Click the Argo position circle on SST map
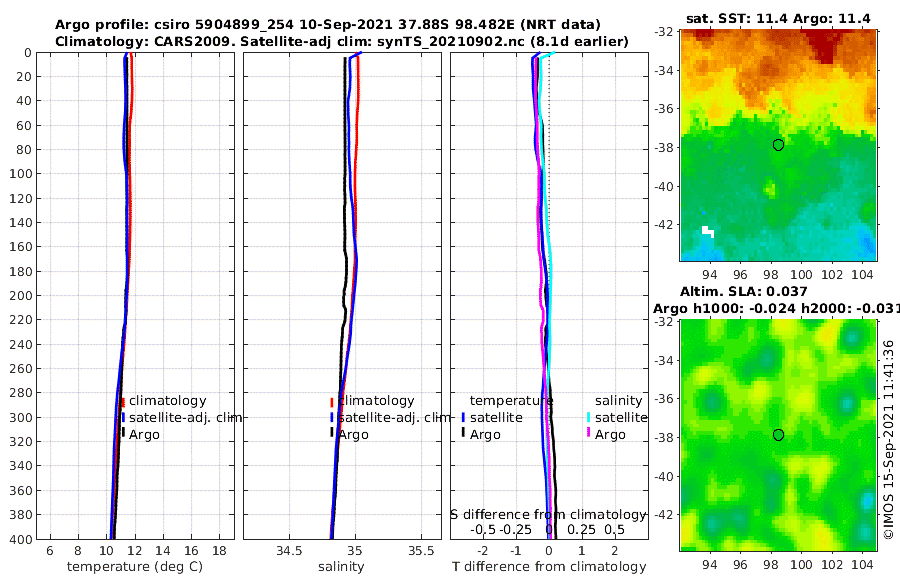Viewport: 900px width, 580px height. tap(778, 145)
